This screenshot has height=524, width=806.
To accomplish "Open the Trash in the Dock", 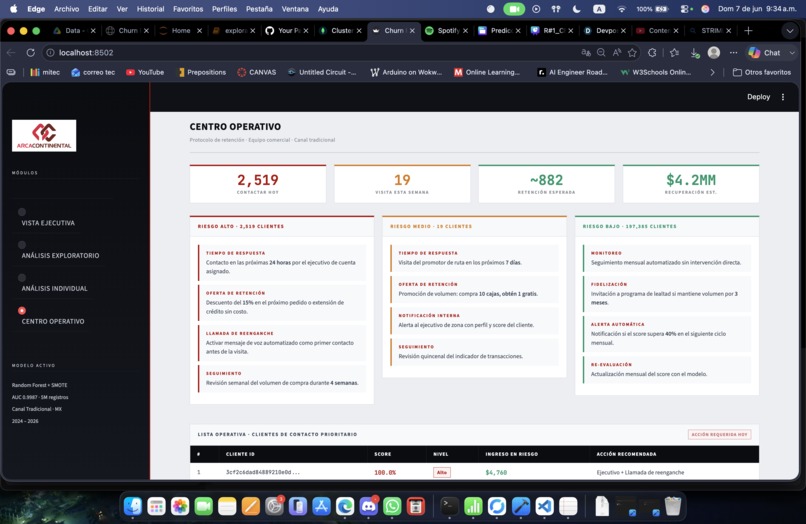I will pyautogui.click(x=673, y=506).
